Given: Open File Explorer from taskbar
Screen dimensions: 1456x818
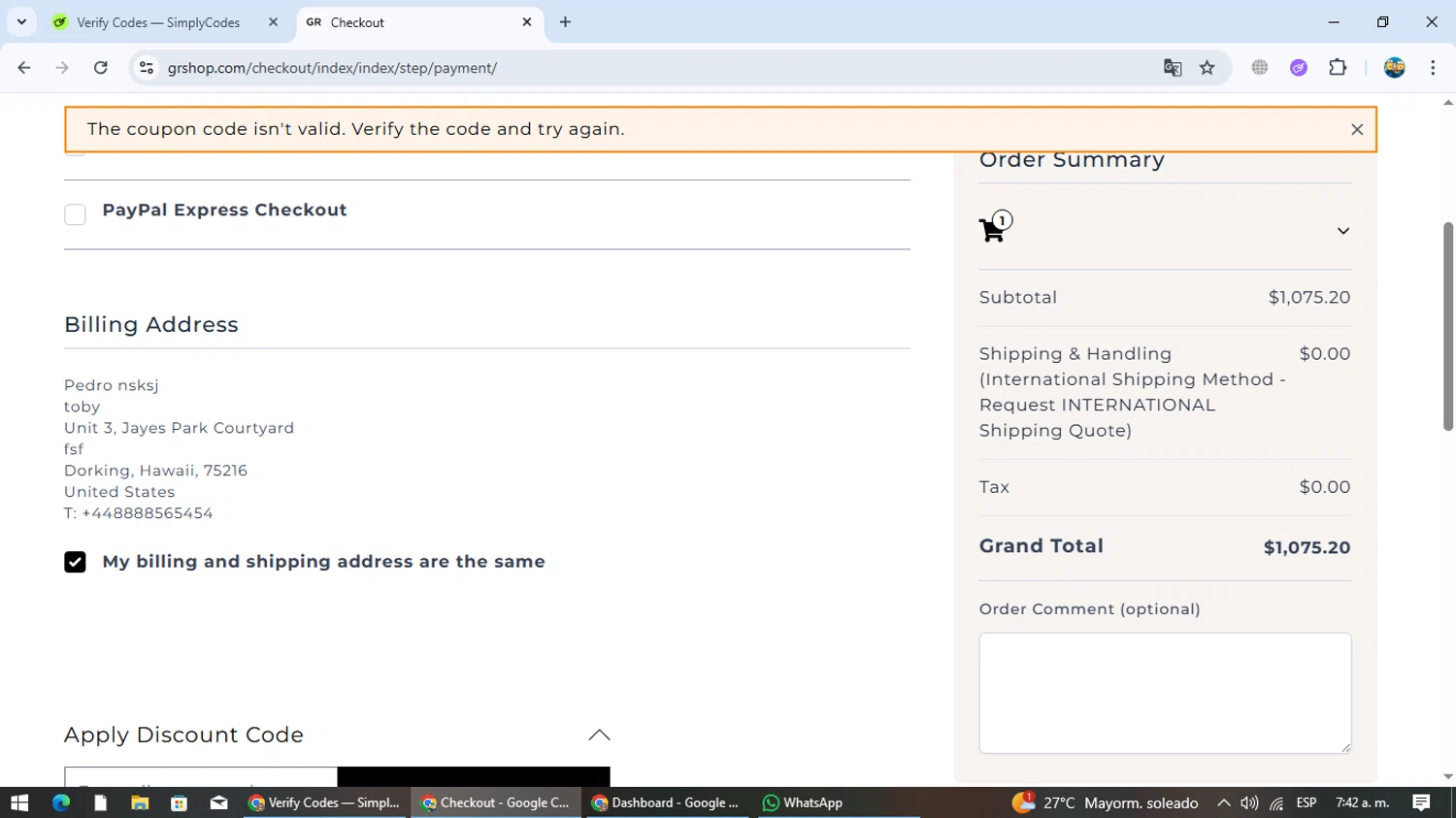Looking at the screenshot, I should click(x=140, y=802).
